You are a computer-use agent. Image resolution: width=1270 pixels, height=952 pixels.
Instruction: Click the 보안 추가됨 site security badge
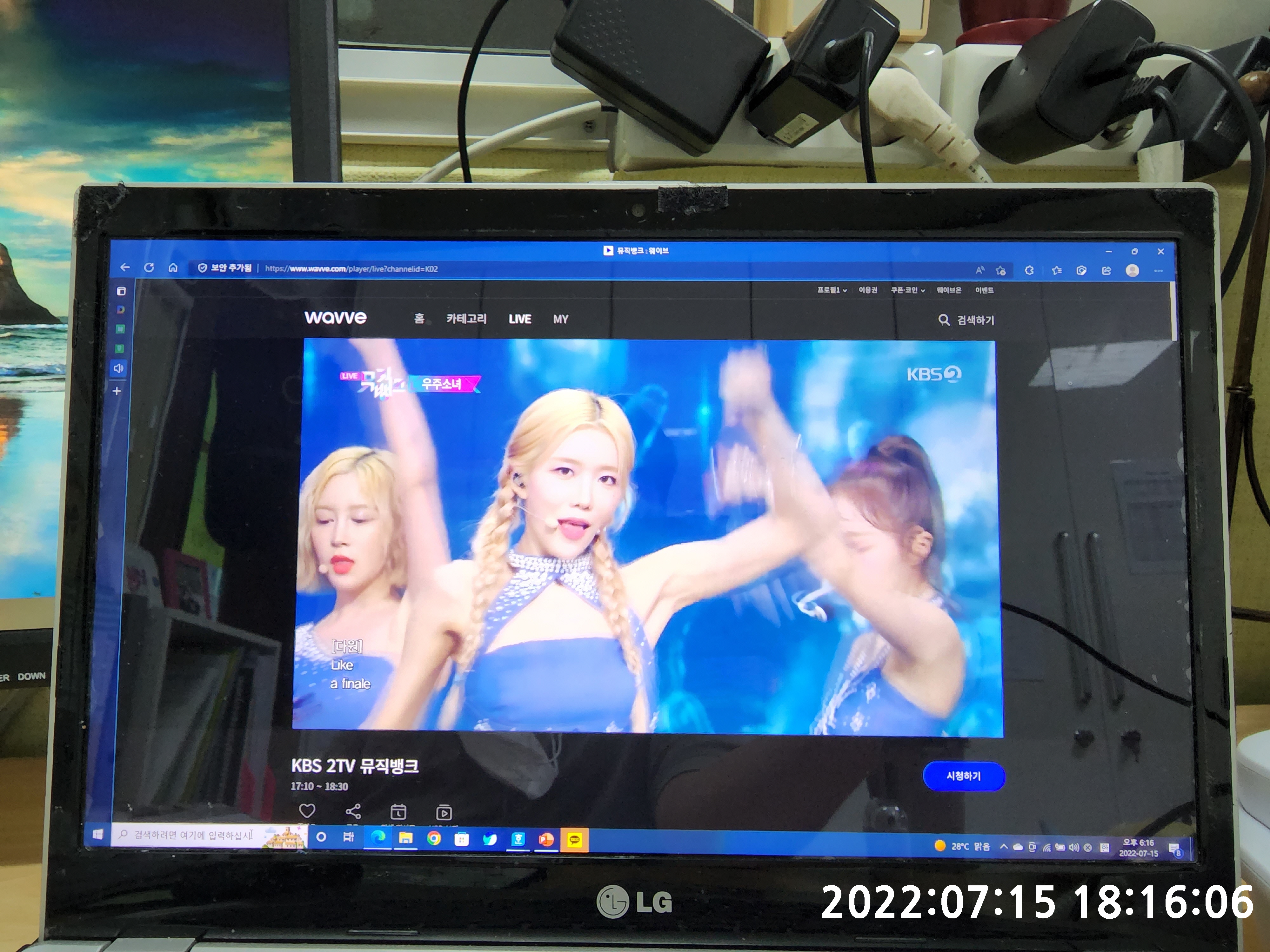tap(225, 268)
